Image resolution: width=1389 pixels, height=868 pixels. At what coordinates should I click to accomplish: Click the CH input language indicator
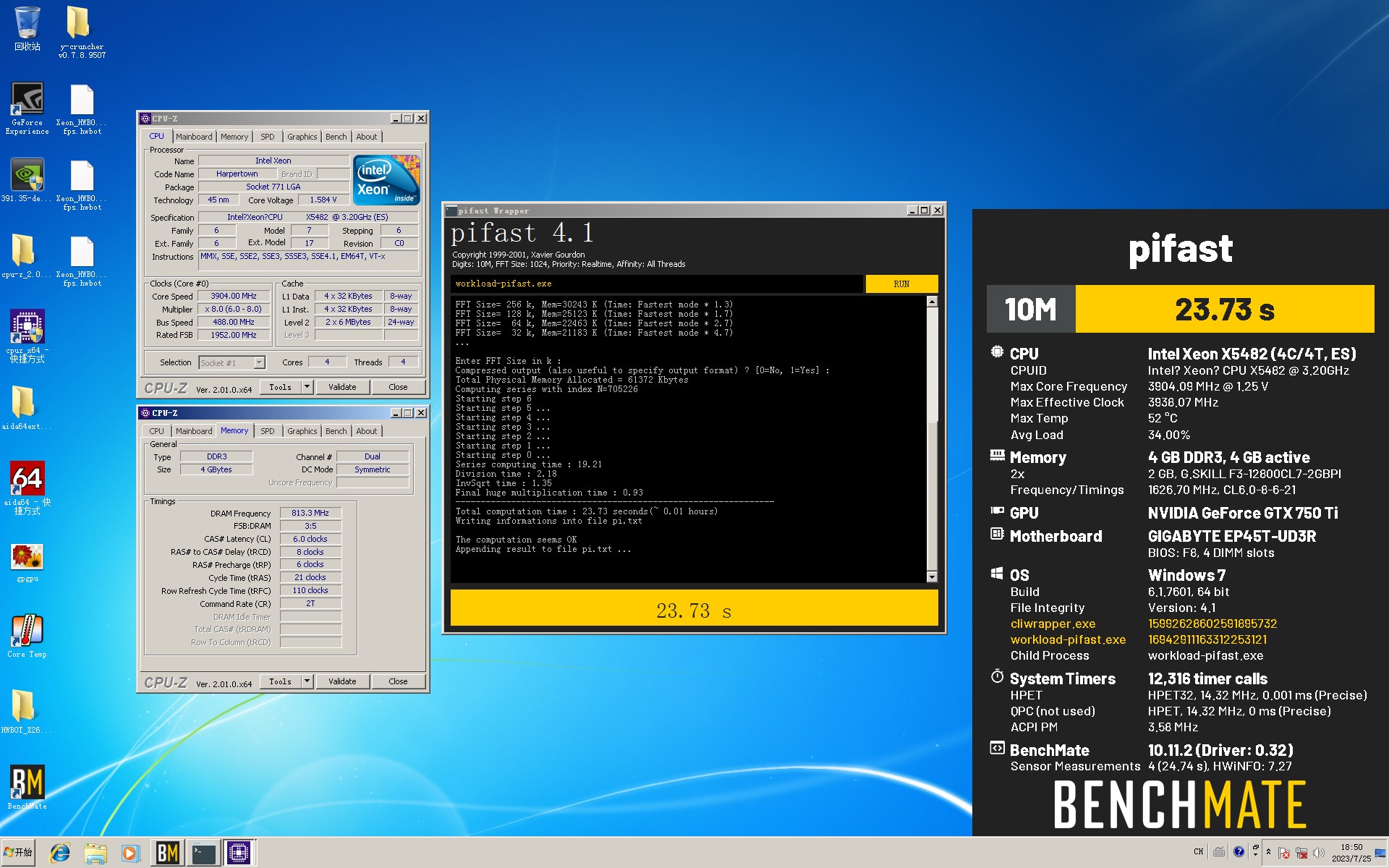coord(1199,851)
